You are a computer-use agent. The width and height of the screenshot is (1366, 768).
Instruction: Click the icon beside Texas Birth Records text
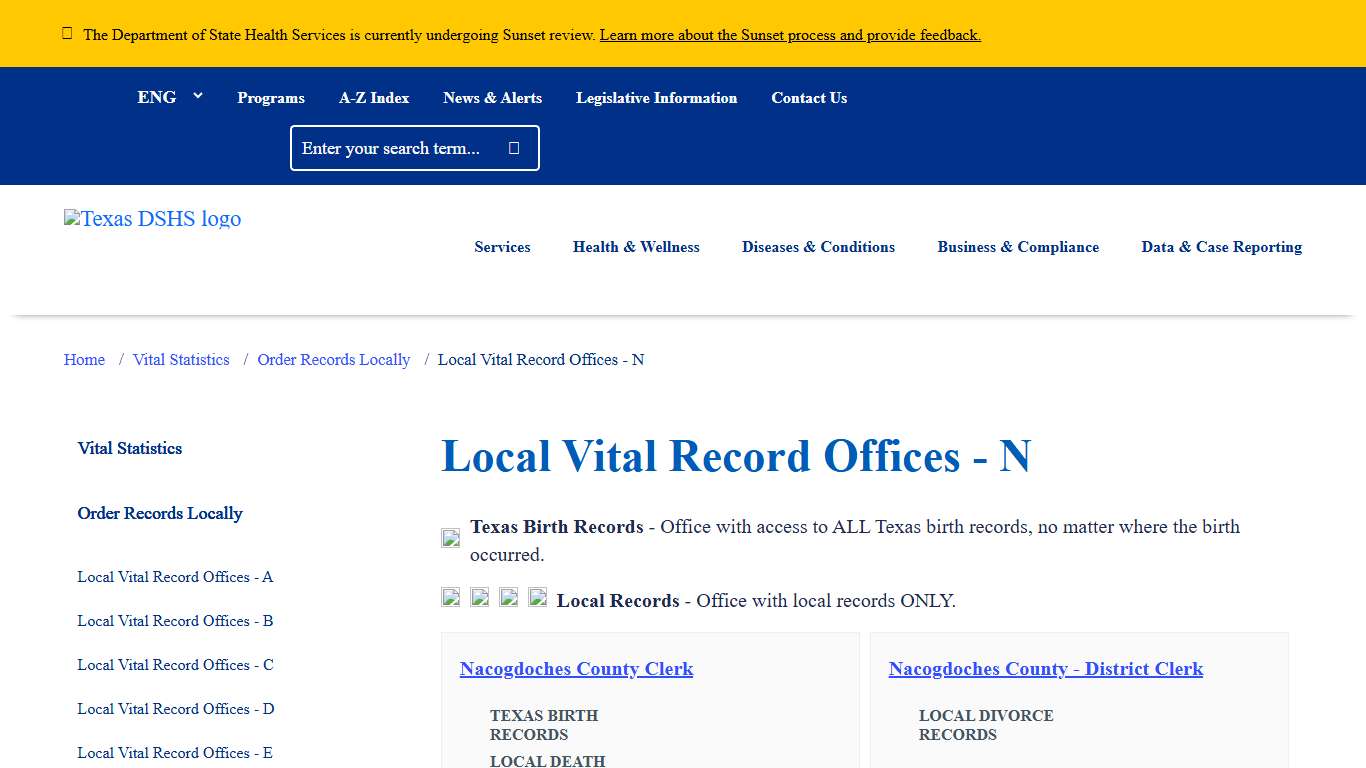(450, 537)
